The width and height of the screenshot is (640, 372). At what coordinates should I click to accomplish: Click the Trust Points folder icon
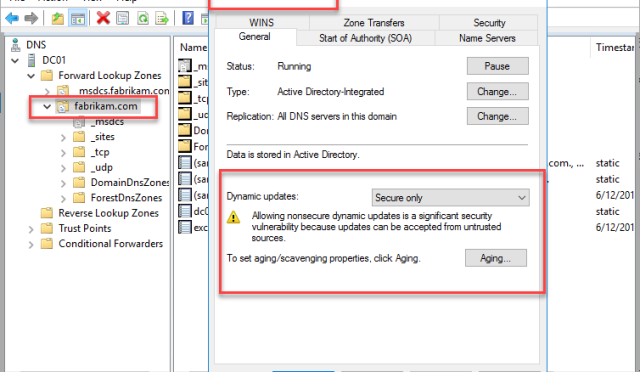(47, 228)
